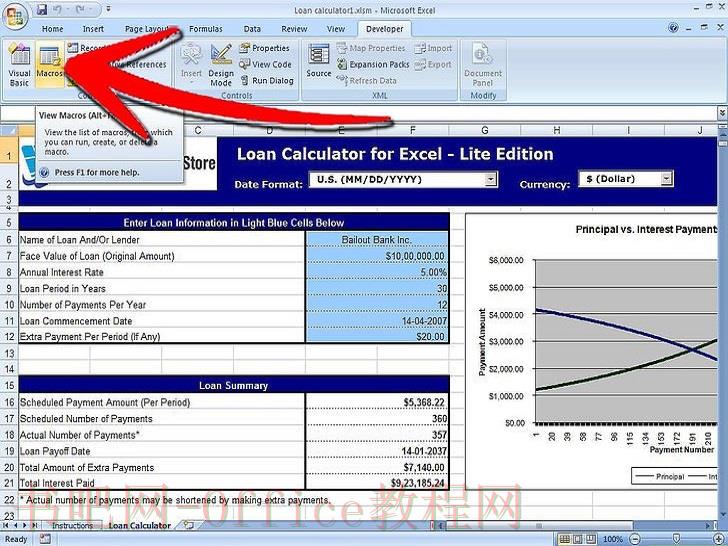Select the $5,368.22 scheduled payment cell
Screen dimensions: 728x546
click(377, 402)
